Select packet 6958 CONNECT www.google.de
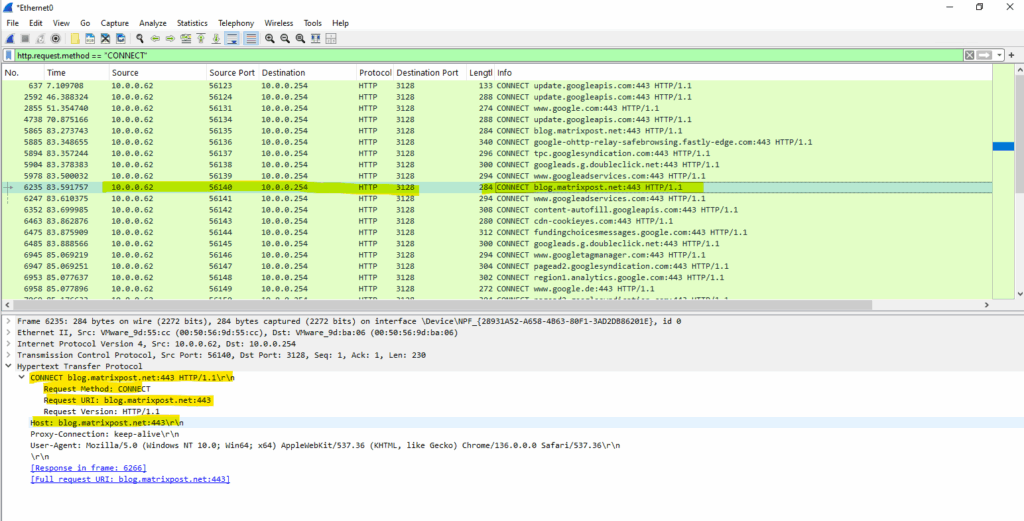The width and height of the screenshot is (1024, 521). coord(496,289)
